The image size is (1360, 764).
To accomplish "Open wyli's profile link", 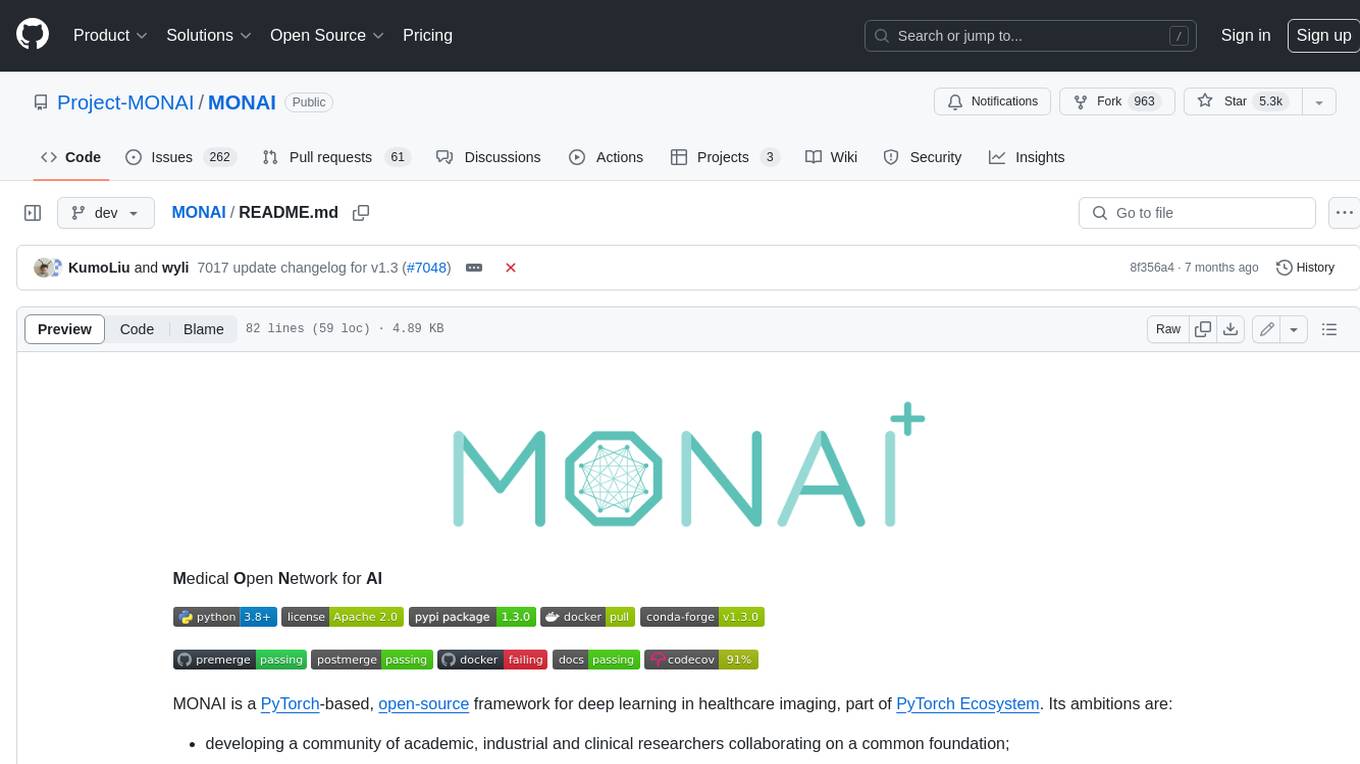I will coord(176,268).
